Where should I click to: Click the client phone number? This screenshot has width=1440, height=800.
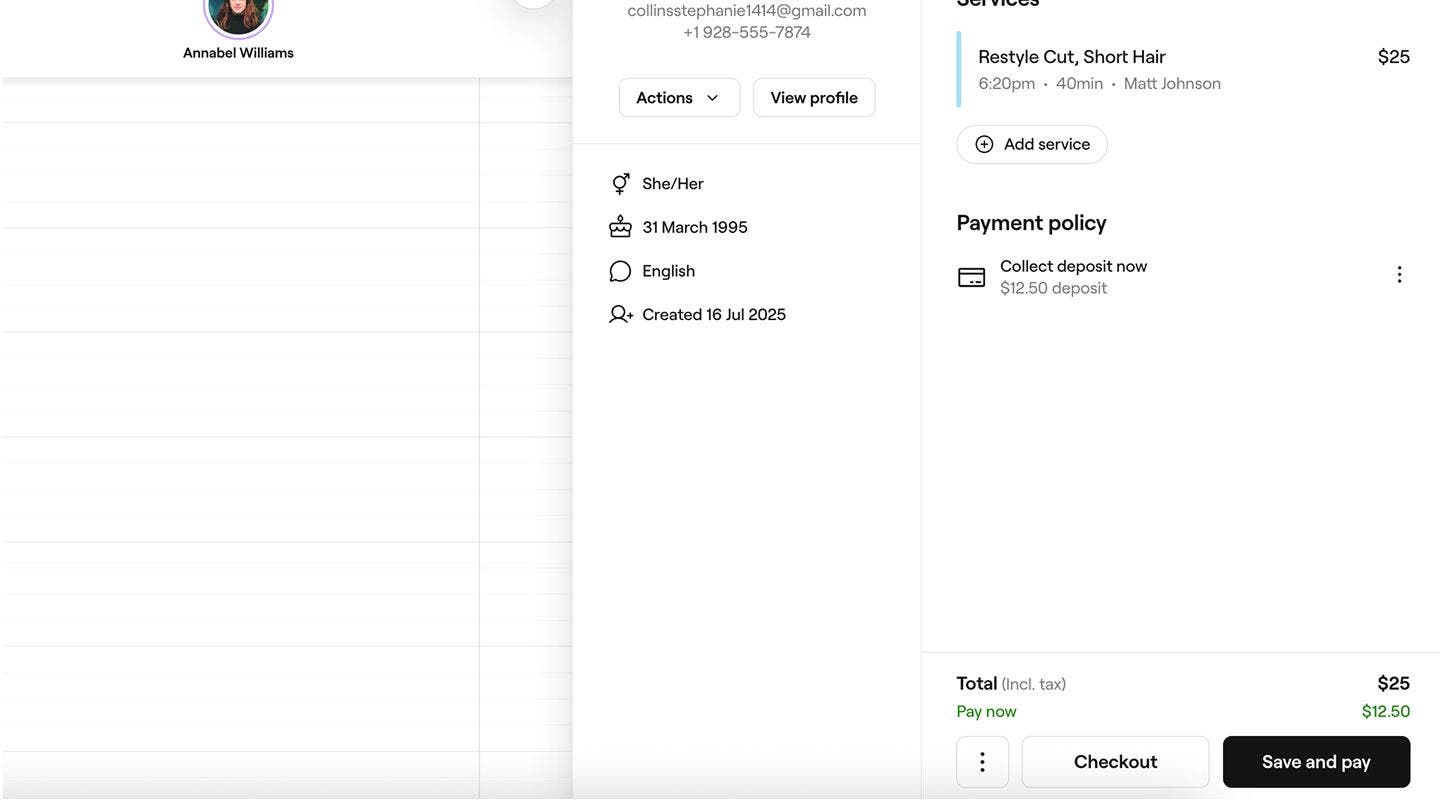pyautogui.click(x=746, y=33)
